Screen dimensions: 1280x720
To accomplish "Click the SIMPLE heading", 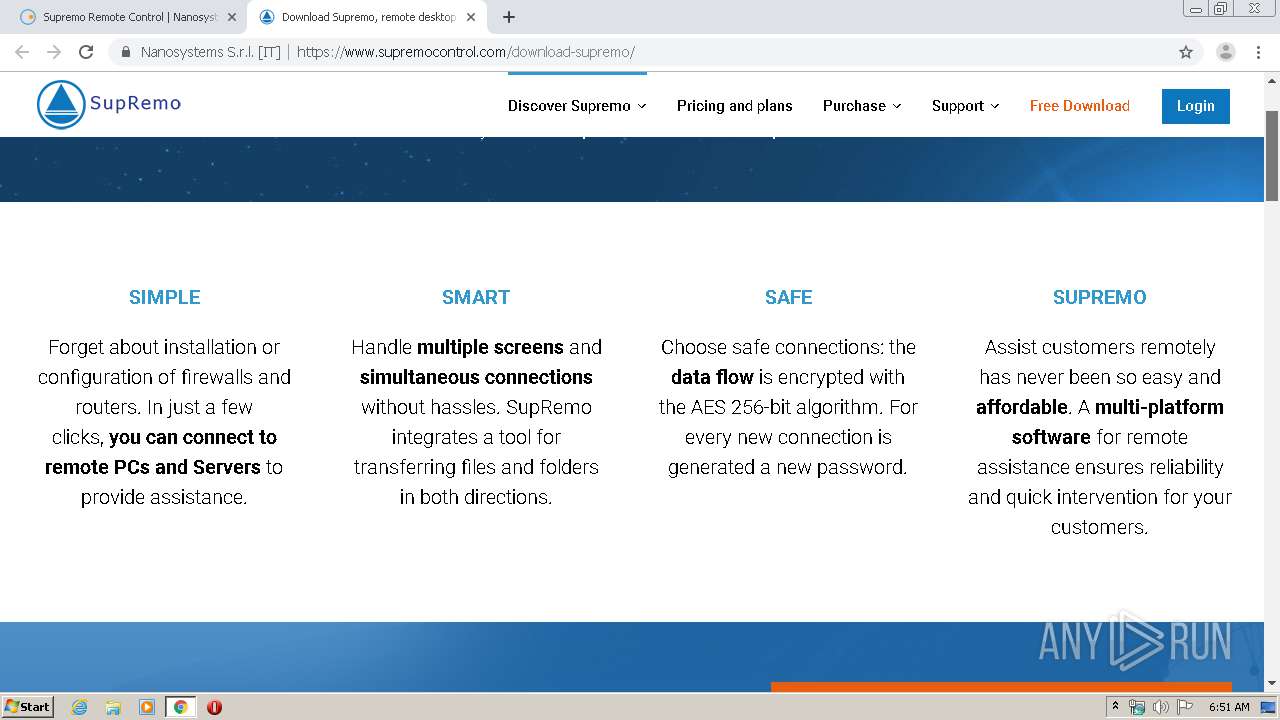I will point(165,297).
